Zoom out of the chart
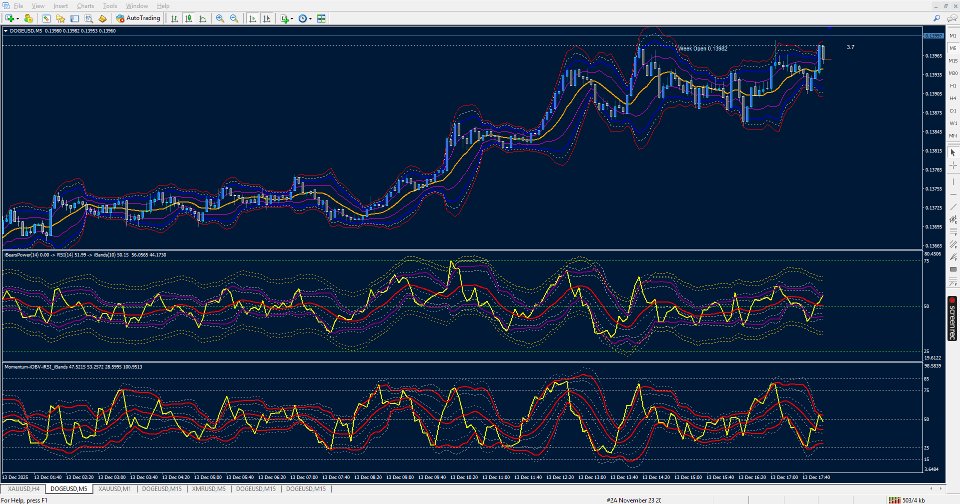 click(x=234, y=18)
